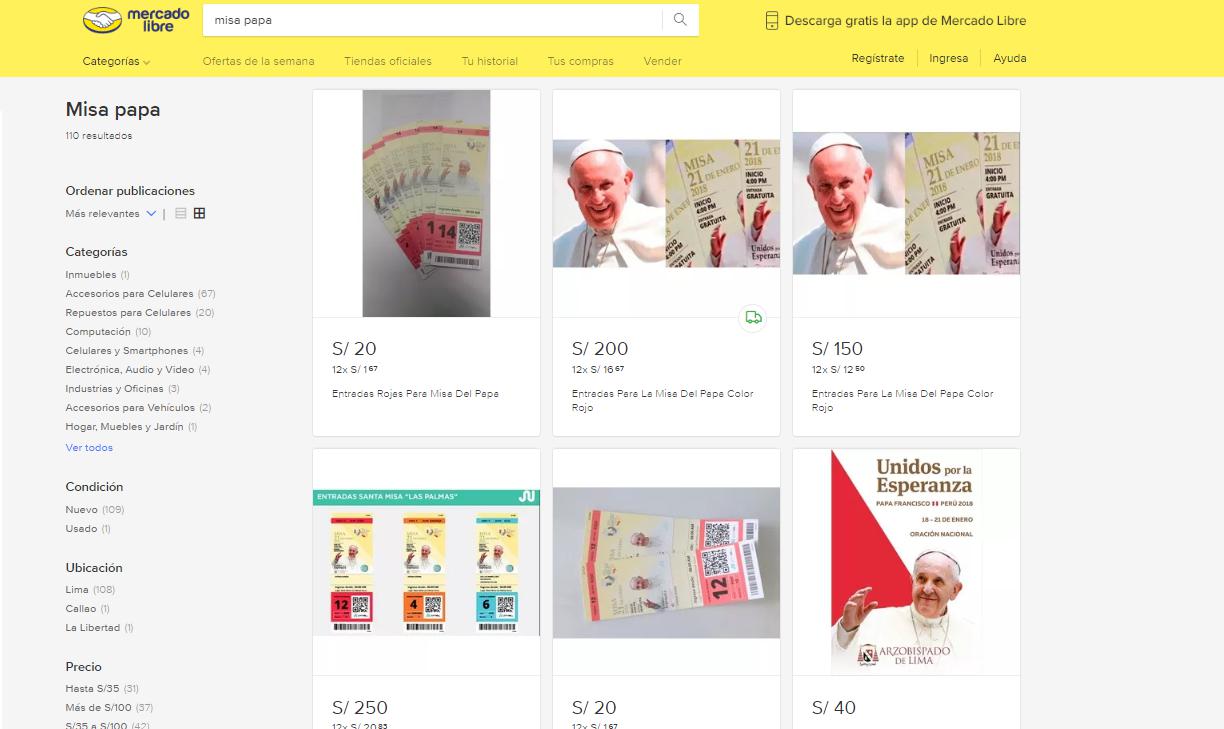Switch to list view layout icon
This screenshot has width=1224, height=729.
pos(181,213)
